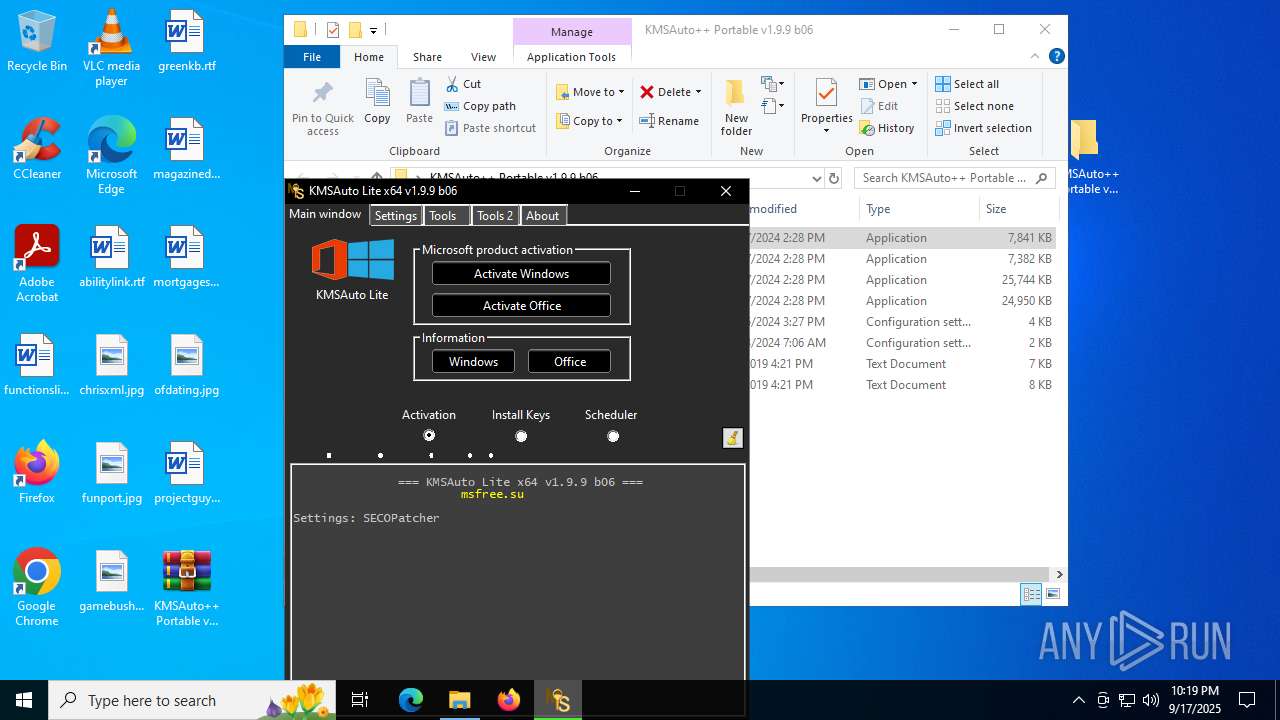Select Adobe Acrobat desktop icon

click(37, 263)
